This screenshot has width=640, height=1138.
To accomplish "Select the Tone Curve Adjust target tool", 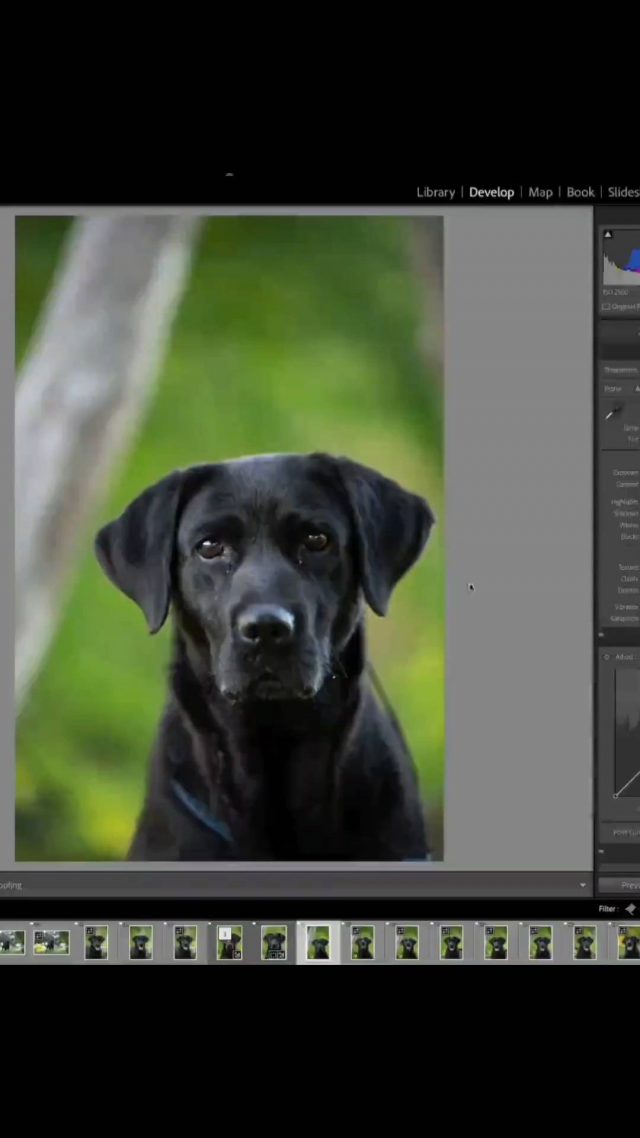I will coord(607,657).
